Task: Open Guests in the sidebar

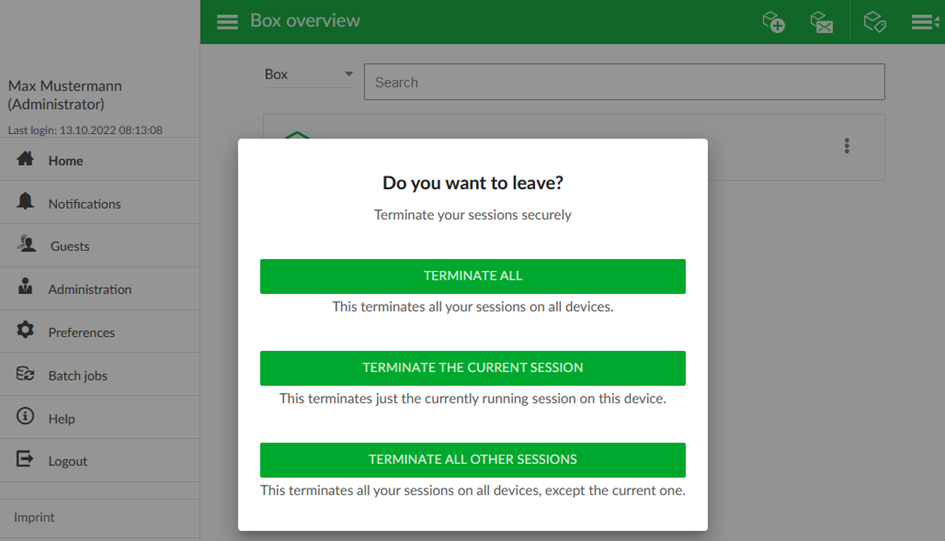Action: pyautogui.click(x=100, y=246)
